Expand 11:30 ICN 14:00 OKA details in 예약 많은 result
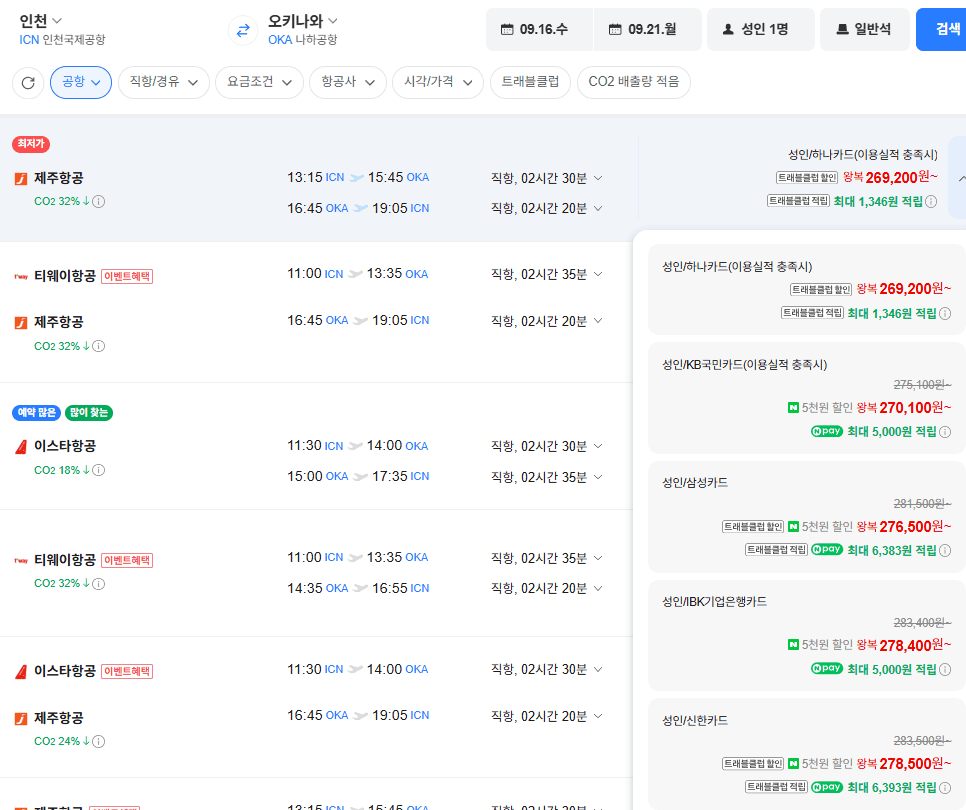966x810 pixels. click(x=598, y=446)
